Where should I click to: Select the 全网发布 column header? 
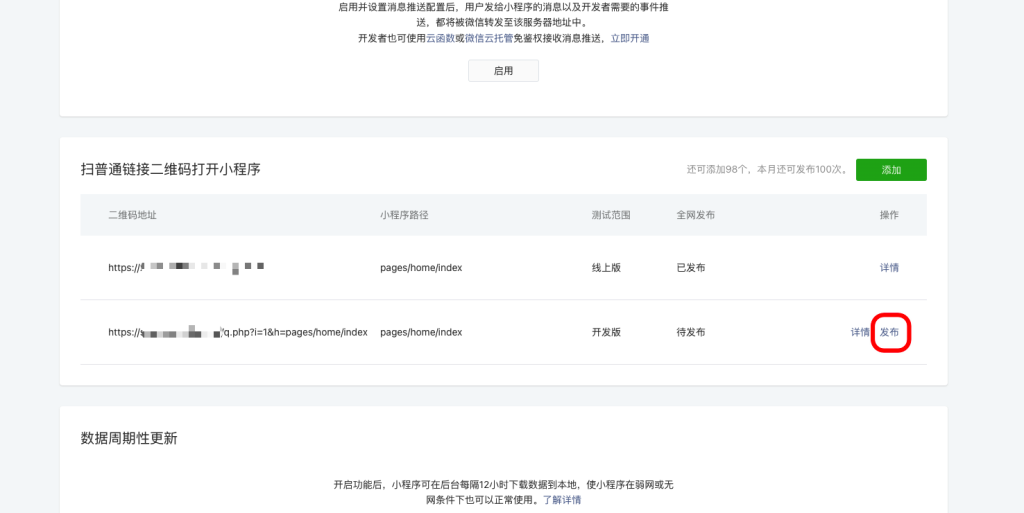695,215
